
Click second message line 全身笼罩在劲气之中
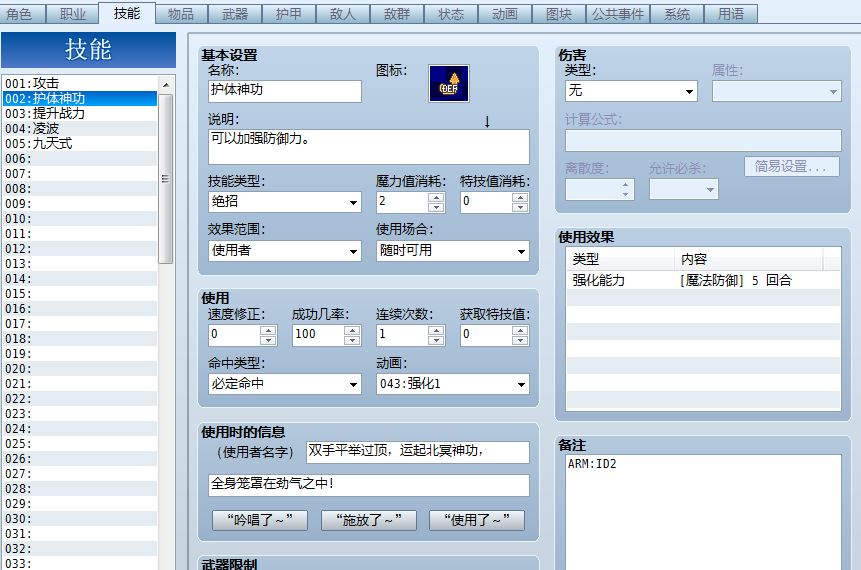[368, 485]
